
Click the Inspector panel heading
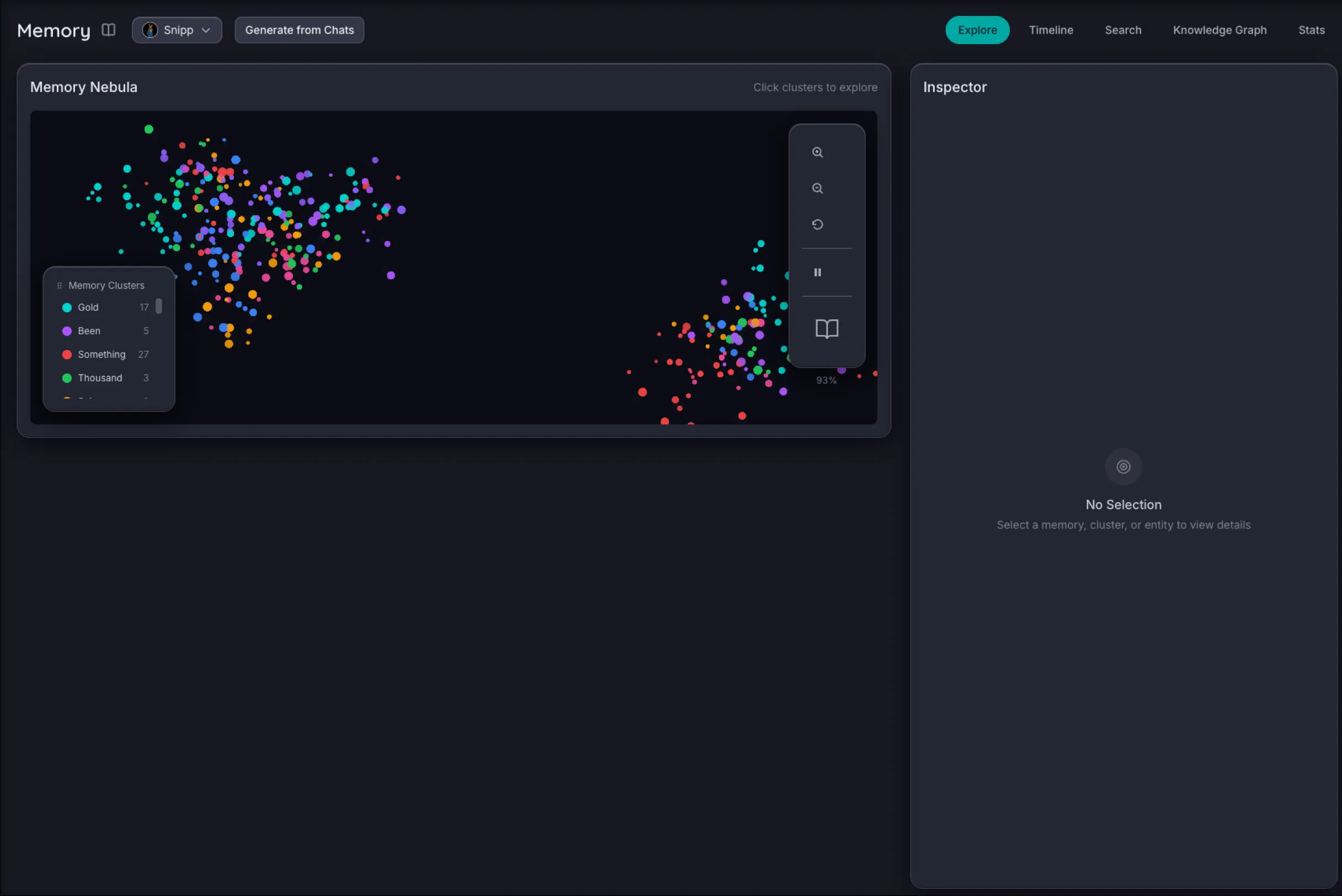pos(955,87)
